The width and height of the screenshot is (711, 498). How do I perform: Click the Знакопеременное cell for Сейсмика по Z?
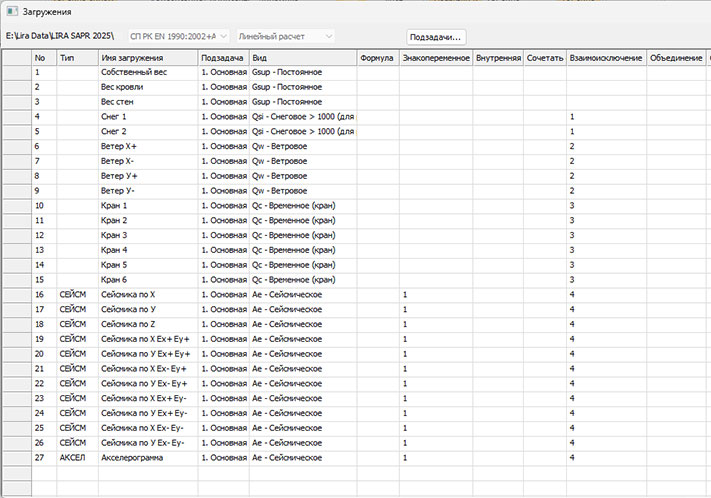[x=436, y=324]
